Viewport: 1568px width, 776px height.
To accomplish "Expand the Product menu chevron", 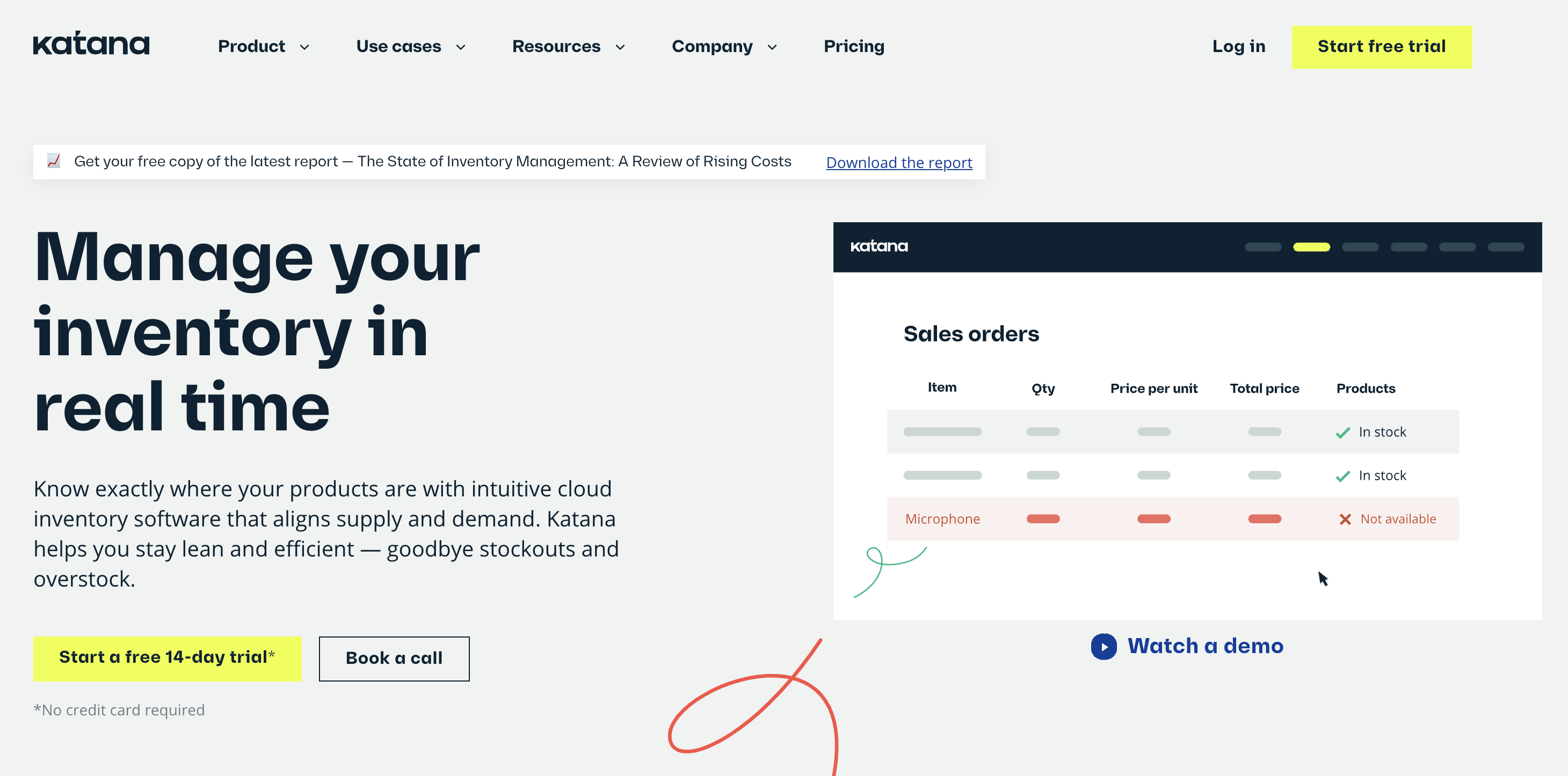I will point(304,47).
